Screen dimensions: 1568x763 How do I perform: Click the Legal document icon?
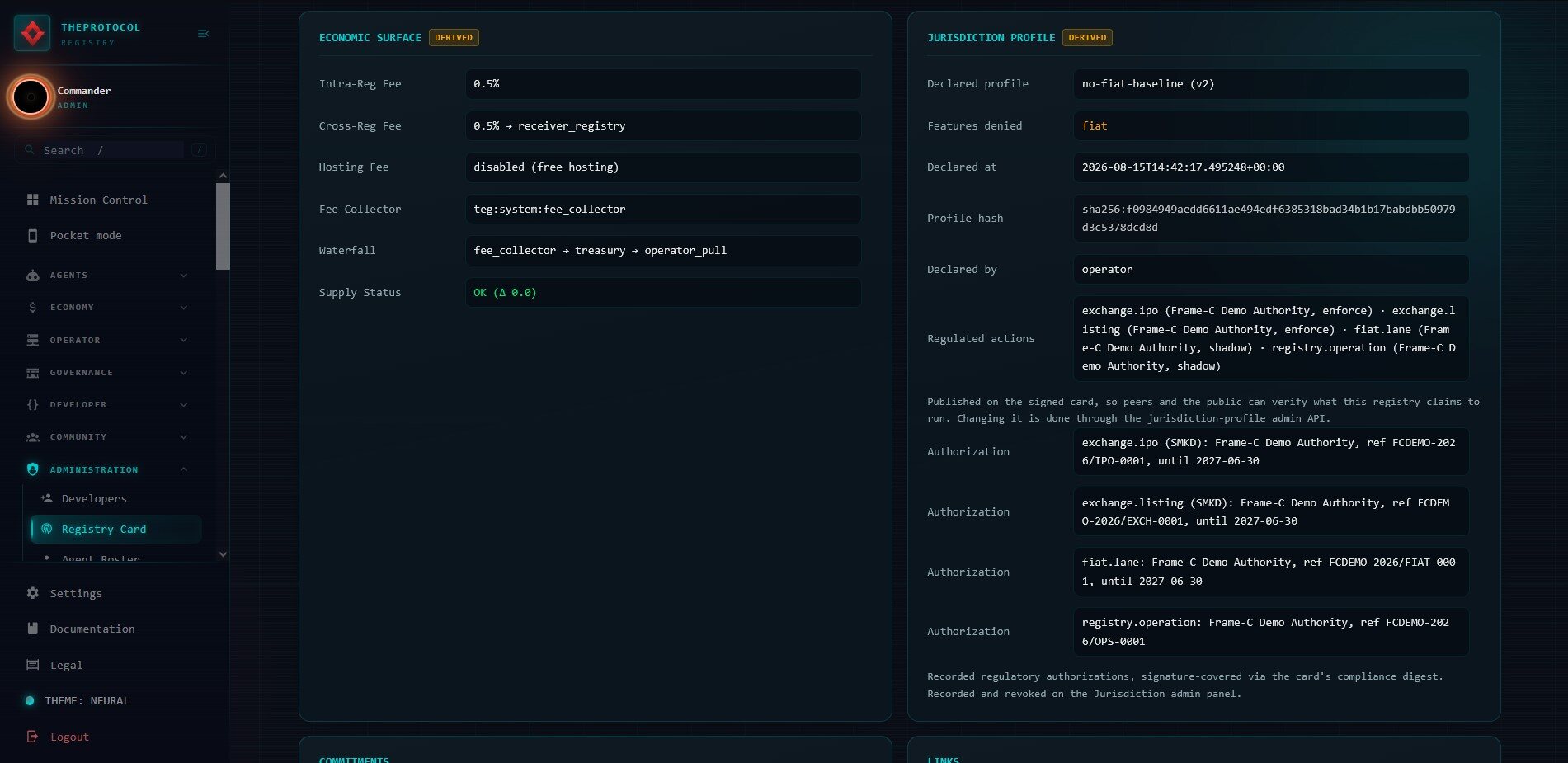coord(33,665)
